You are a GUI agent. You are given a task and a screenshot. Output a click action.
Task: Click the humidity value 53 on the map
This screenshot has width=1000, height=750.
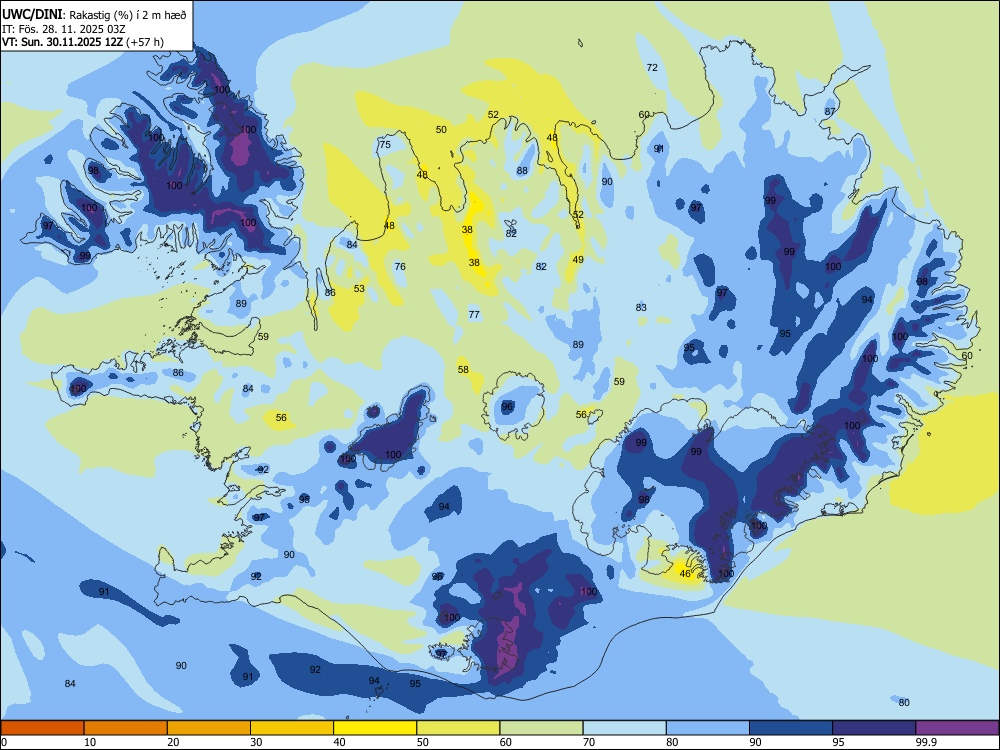tap(359, 288)
